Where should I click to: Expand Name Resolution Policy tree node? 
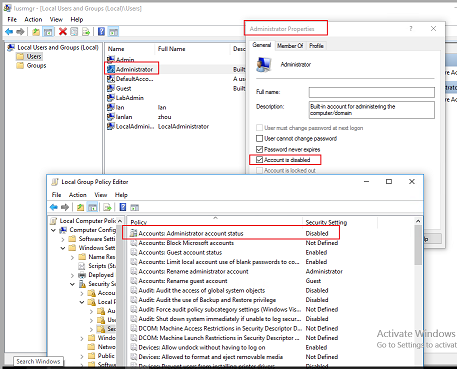pos(72,257)
